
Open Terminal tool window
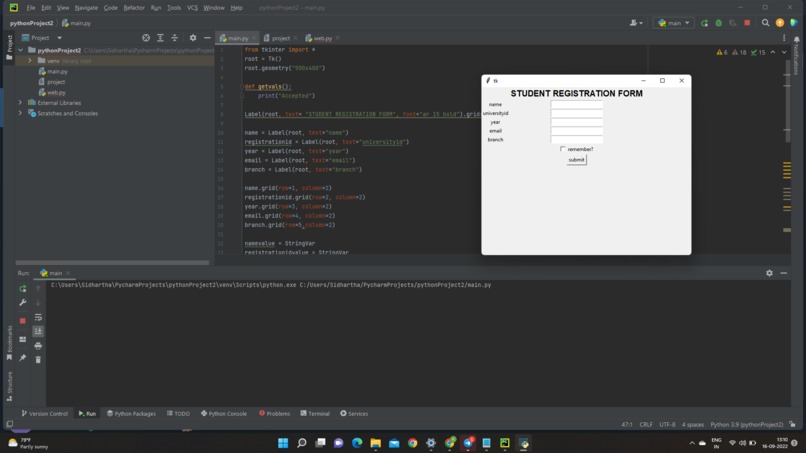pos(315,413)
